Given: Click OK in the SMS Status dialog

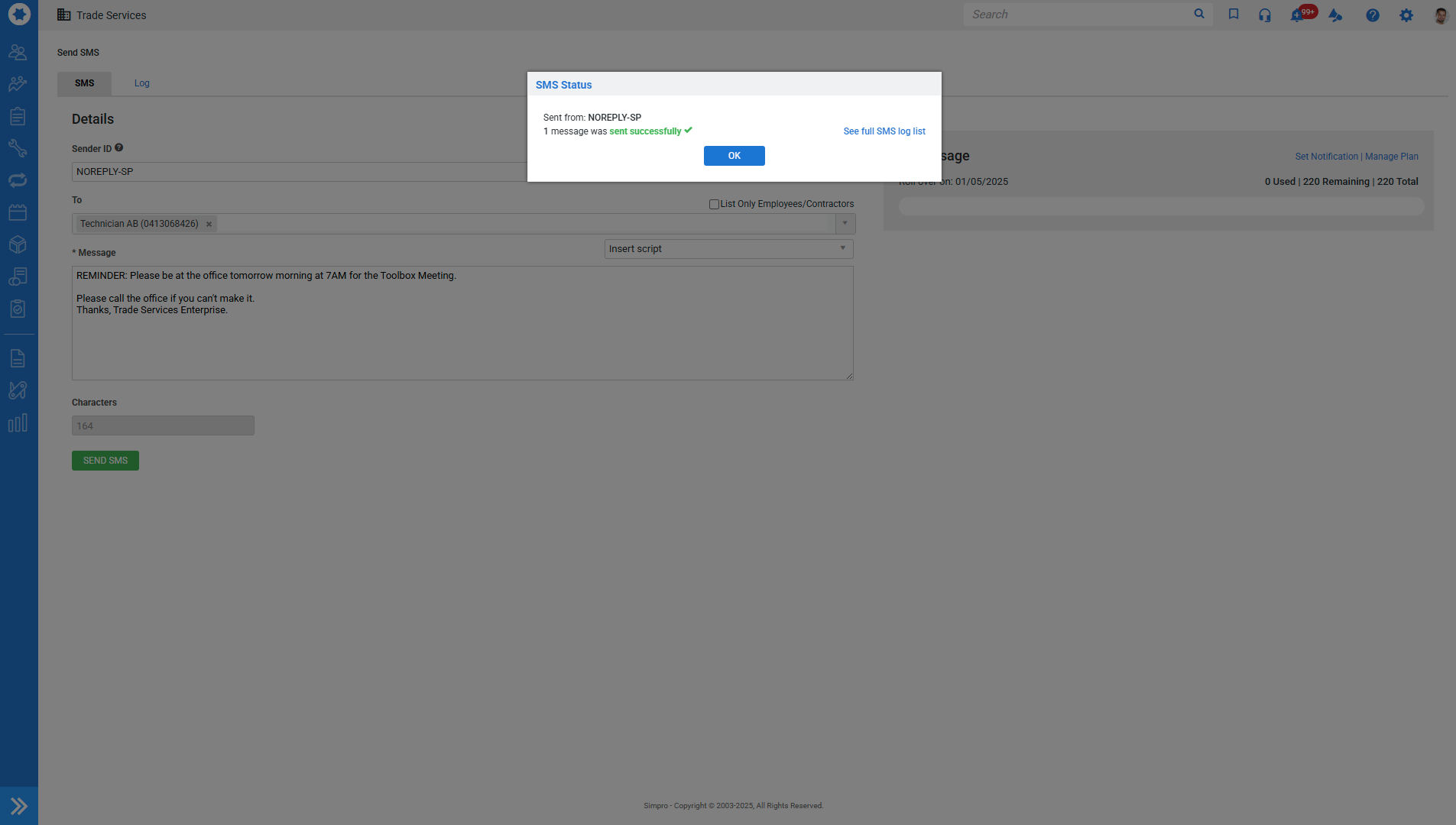Looking at the screenshot, I should 734,156.
